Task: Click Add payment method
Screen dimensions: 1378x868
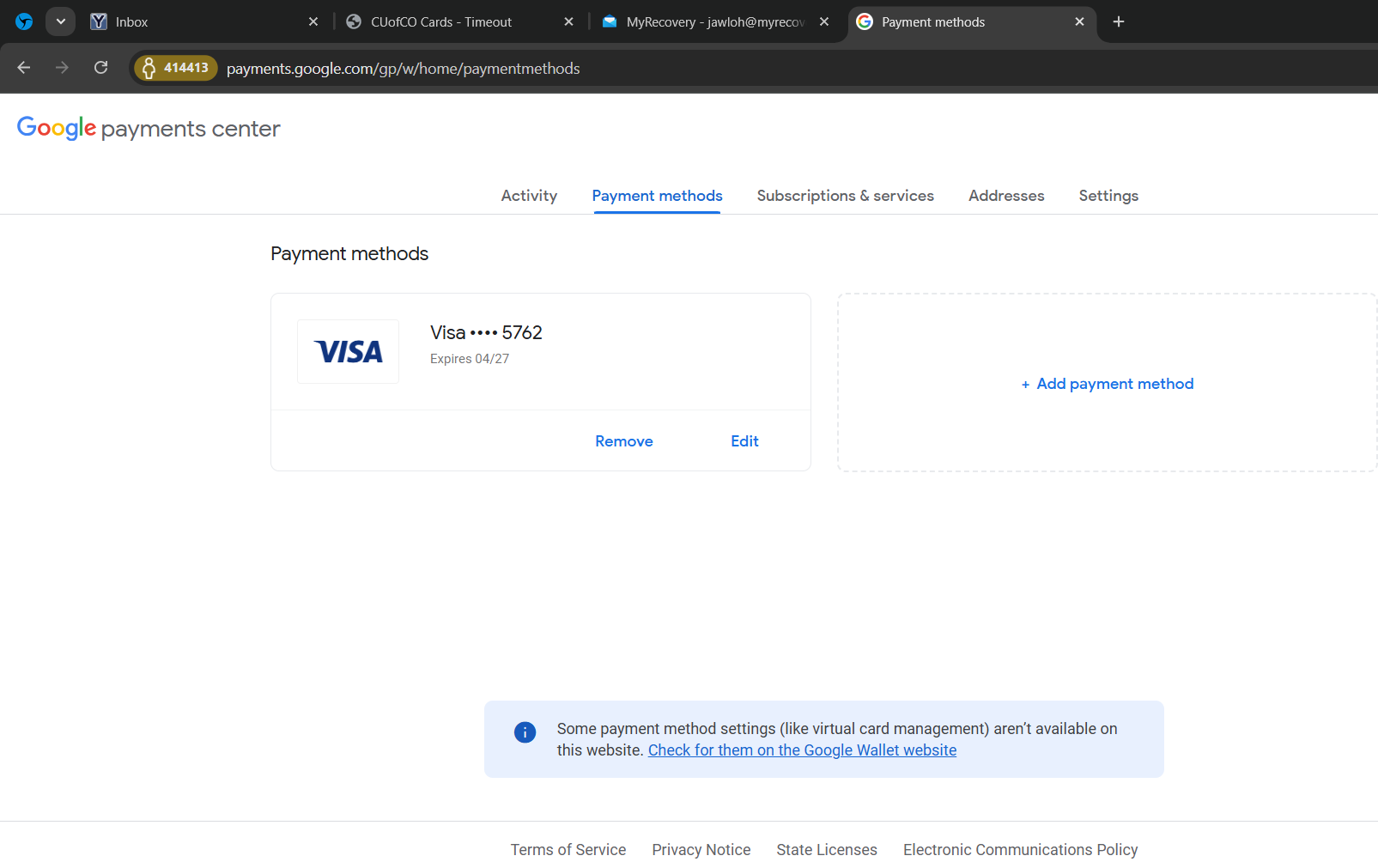Action: [x=1107, y=384]
